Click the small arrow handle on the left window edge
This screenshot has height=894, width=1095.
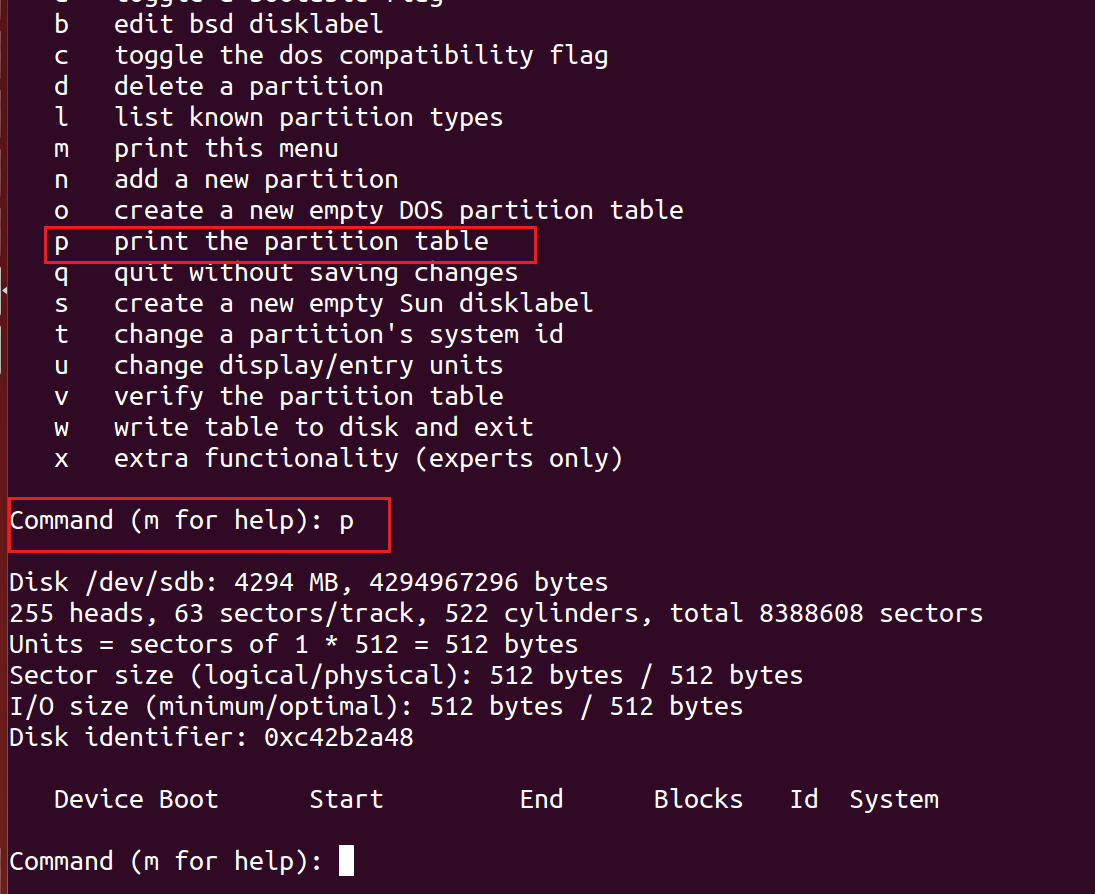[x=4, y=289]
